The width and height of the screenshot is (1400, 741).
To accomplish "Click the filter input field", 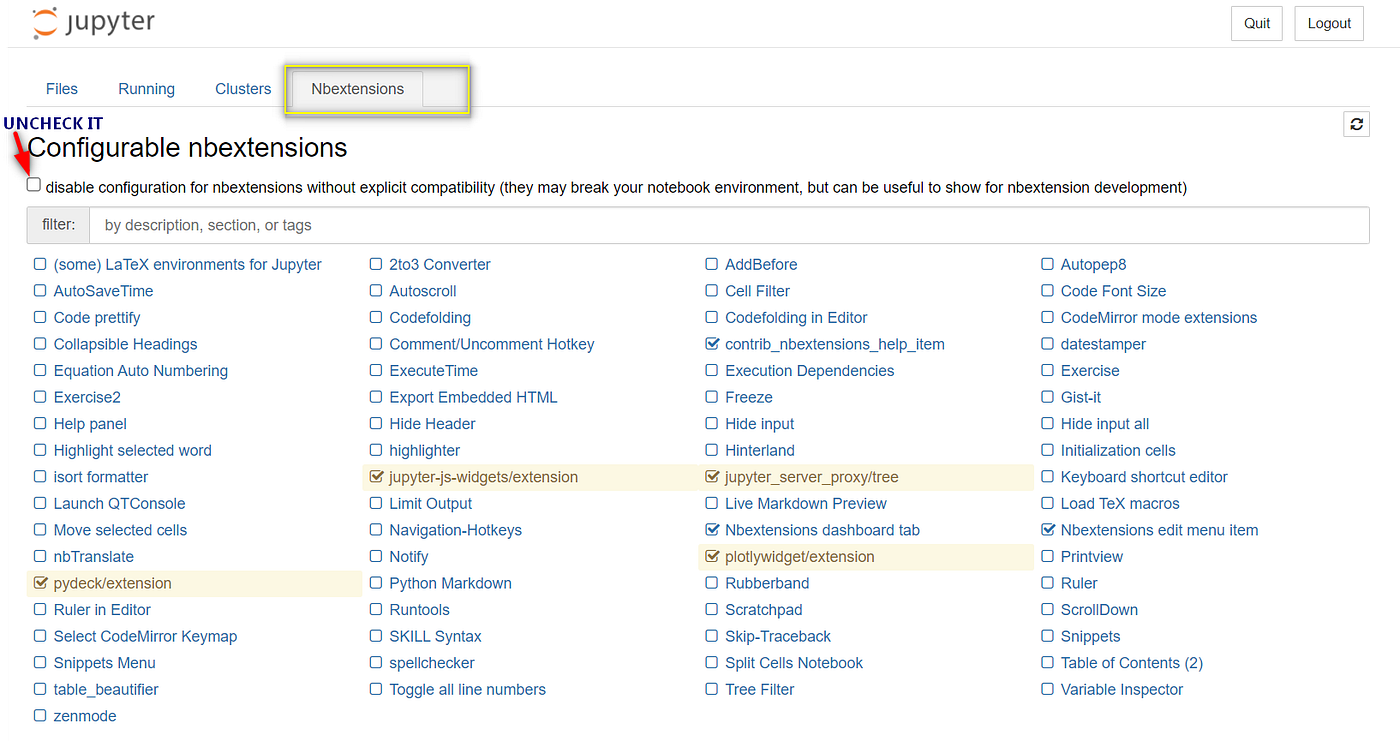I will coord(700,224).
